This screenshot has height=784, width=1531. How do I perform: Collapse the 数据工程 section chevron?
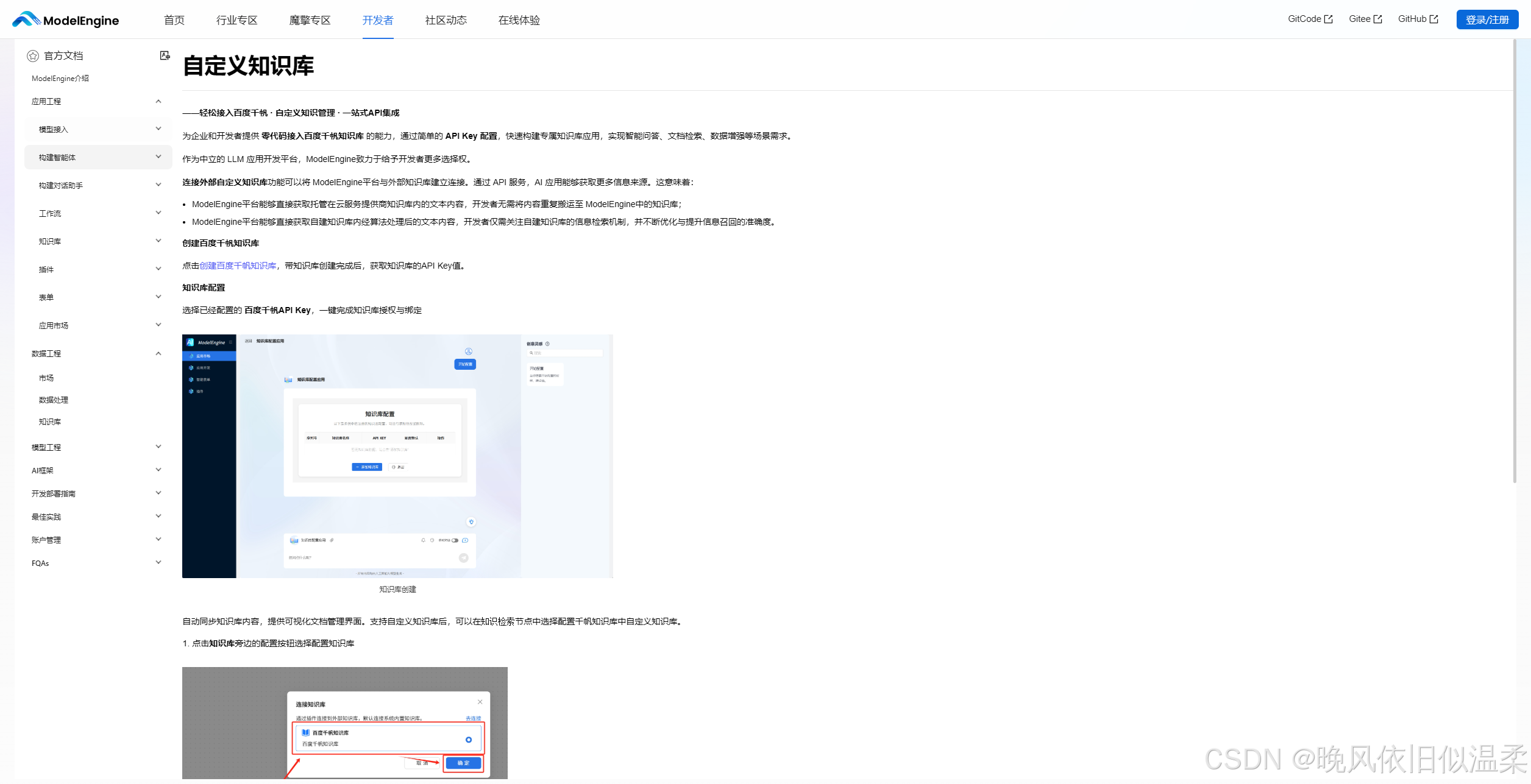[x=158, y=353]
